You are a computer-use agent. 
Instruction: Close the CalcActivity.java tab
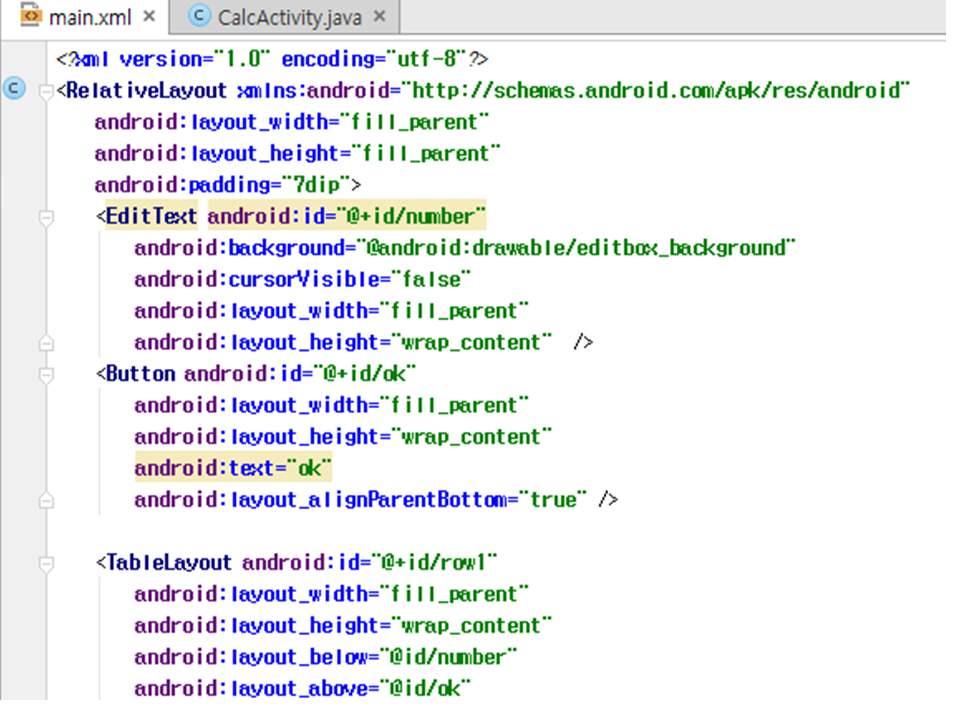[379, 17]
